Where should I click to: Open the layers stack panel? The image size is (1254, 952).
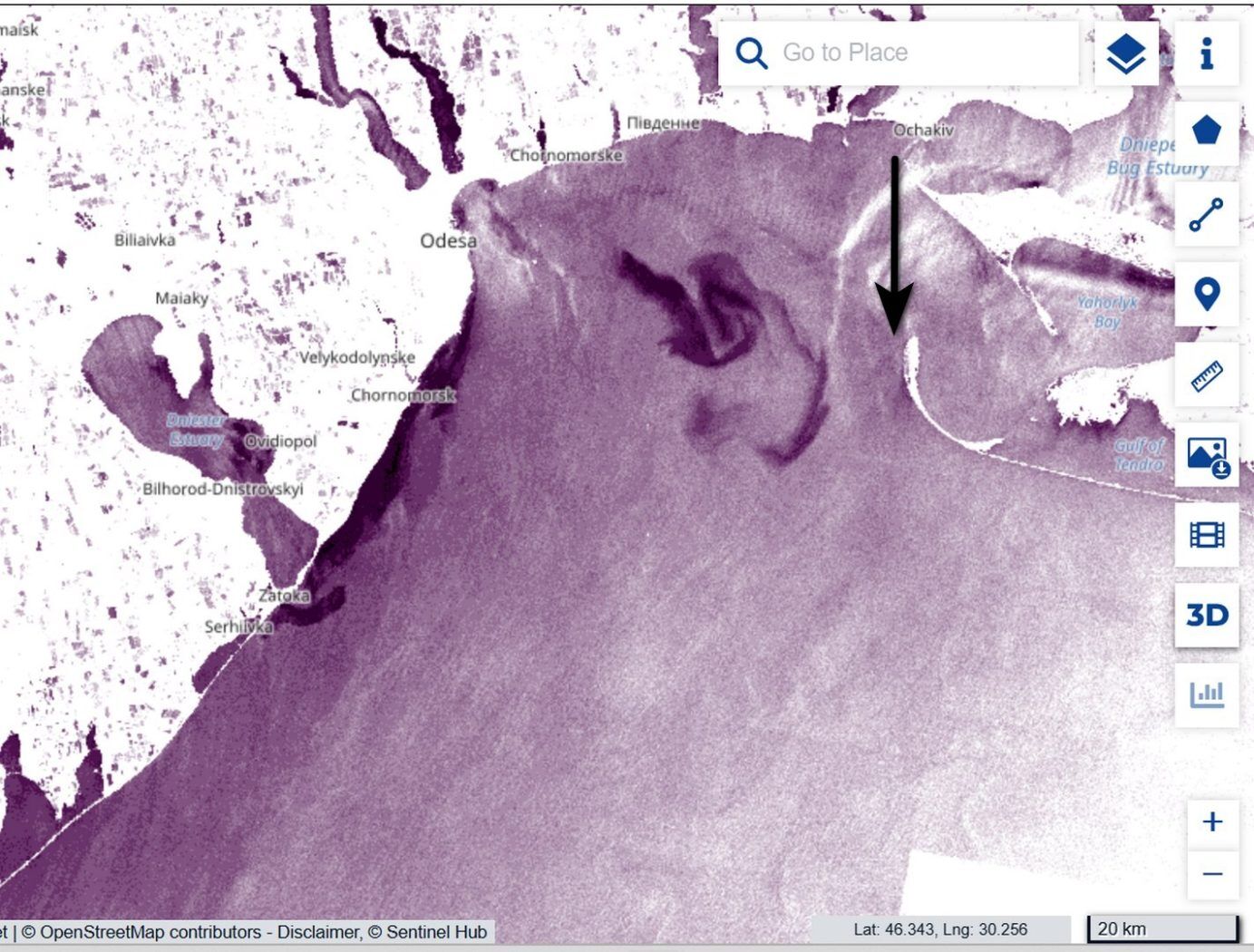[1126, 53]
